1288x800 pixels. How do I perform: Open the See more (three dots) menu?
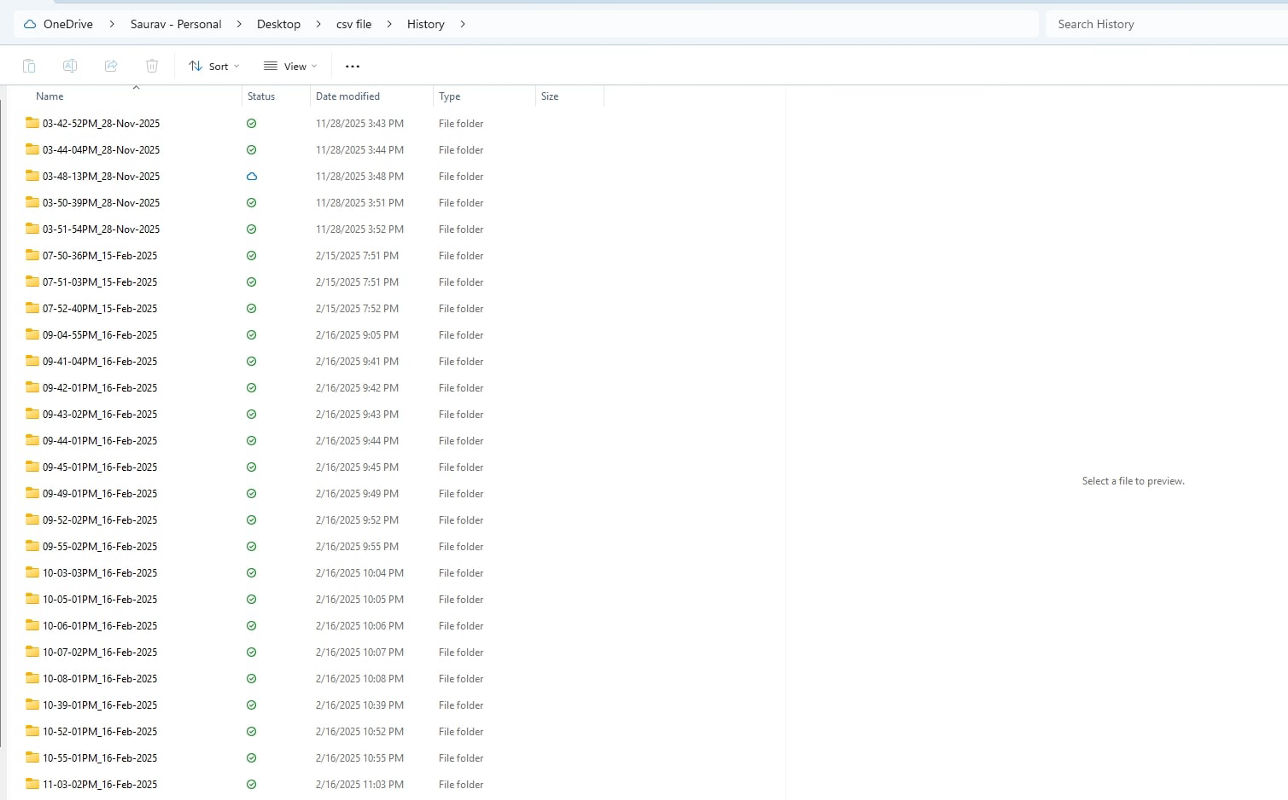(x=352, y=66)
